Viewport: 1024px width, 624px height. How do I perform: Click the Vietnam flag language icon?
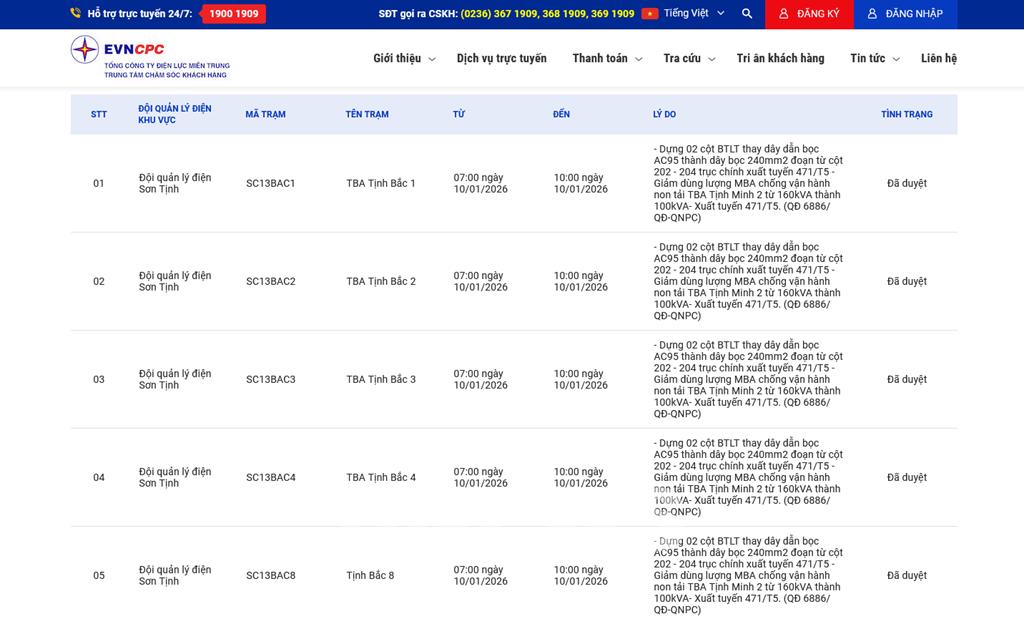650,14
